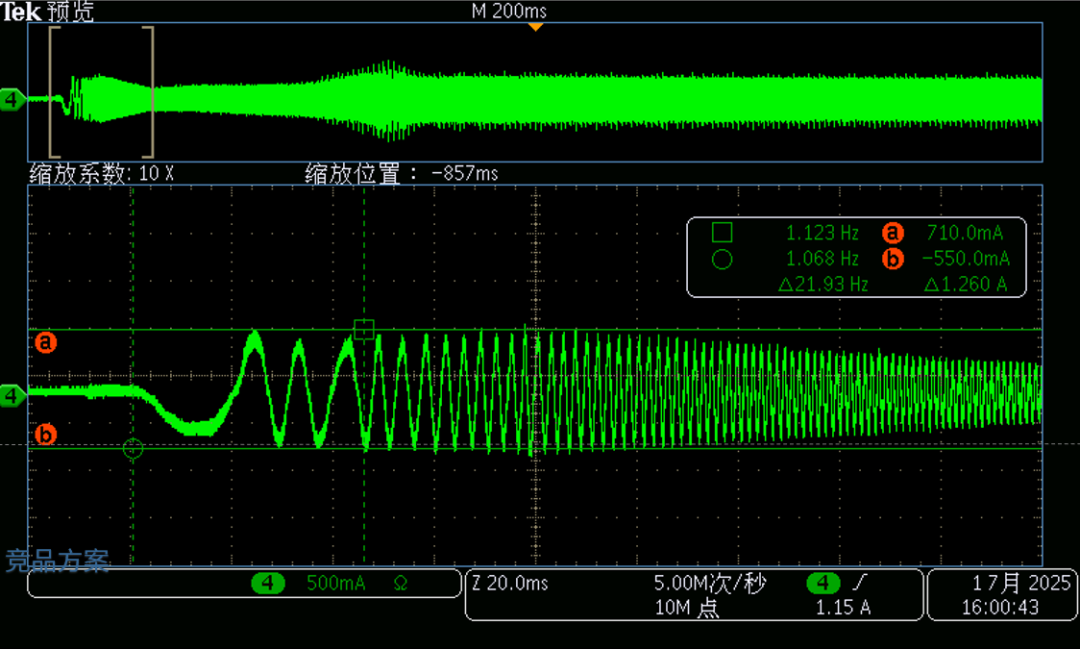Click the rising edge trigger slope icon

coord(858,584)
